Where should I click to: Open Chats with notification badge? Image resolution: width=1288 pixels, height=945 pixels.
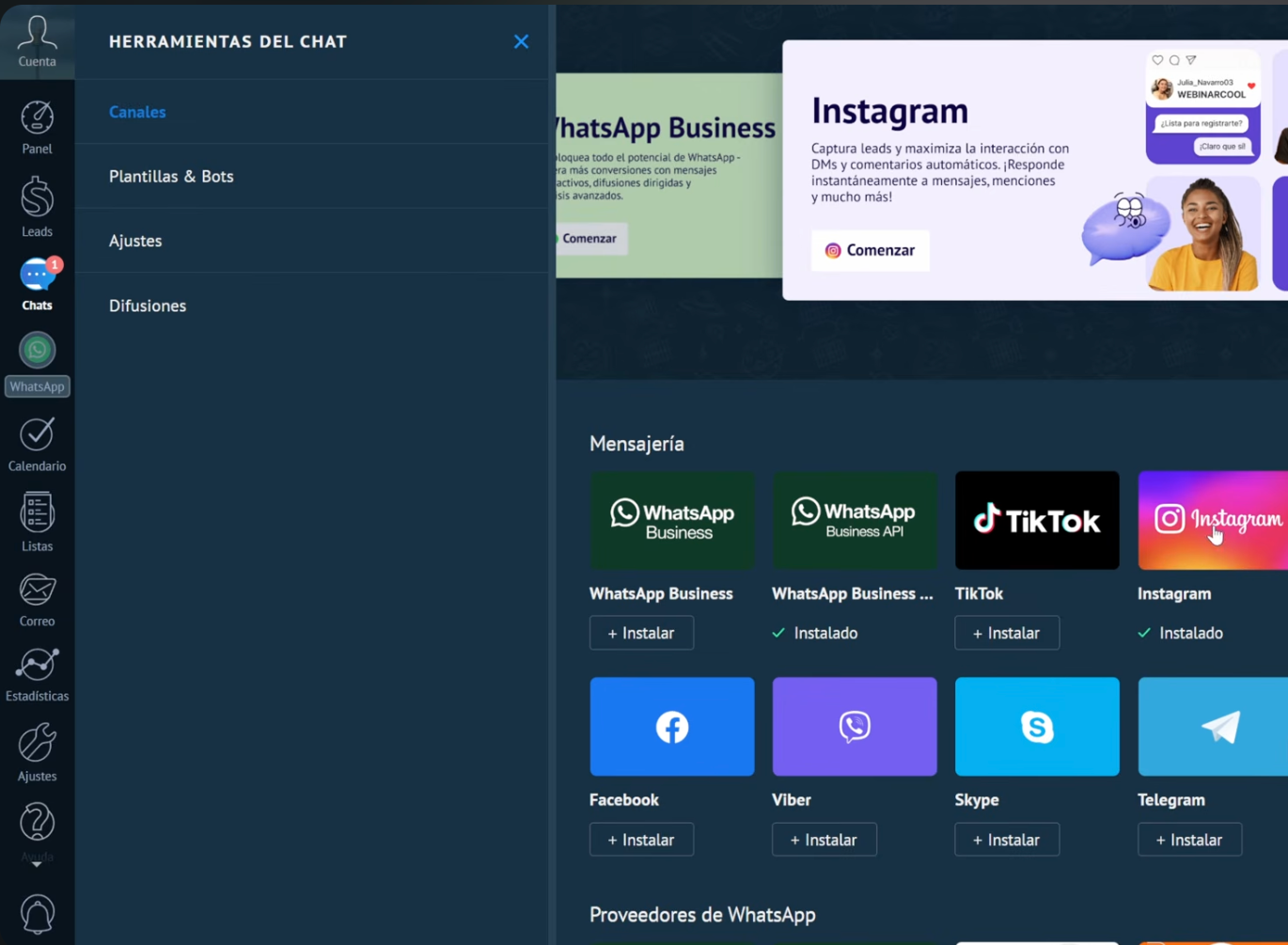tap(37, 284)
